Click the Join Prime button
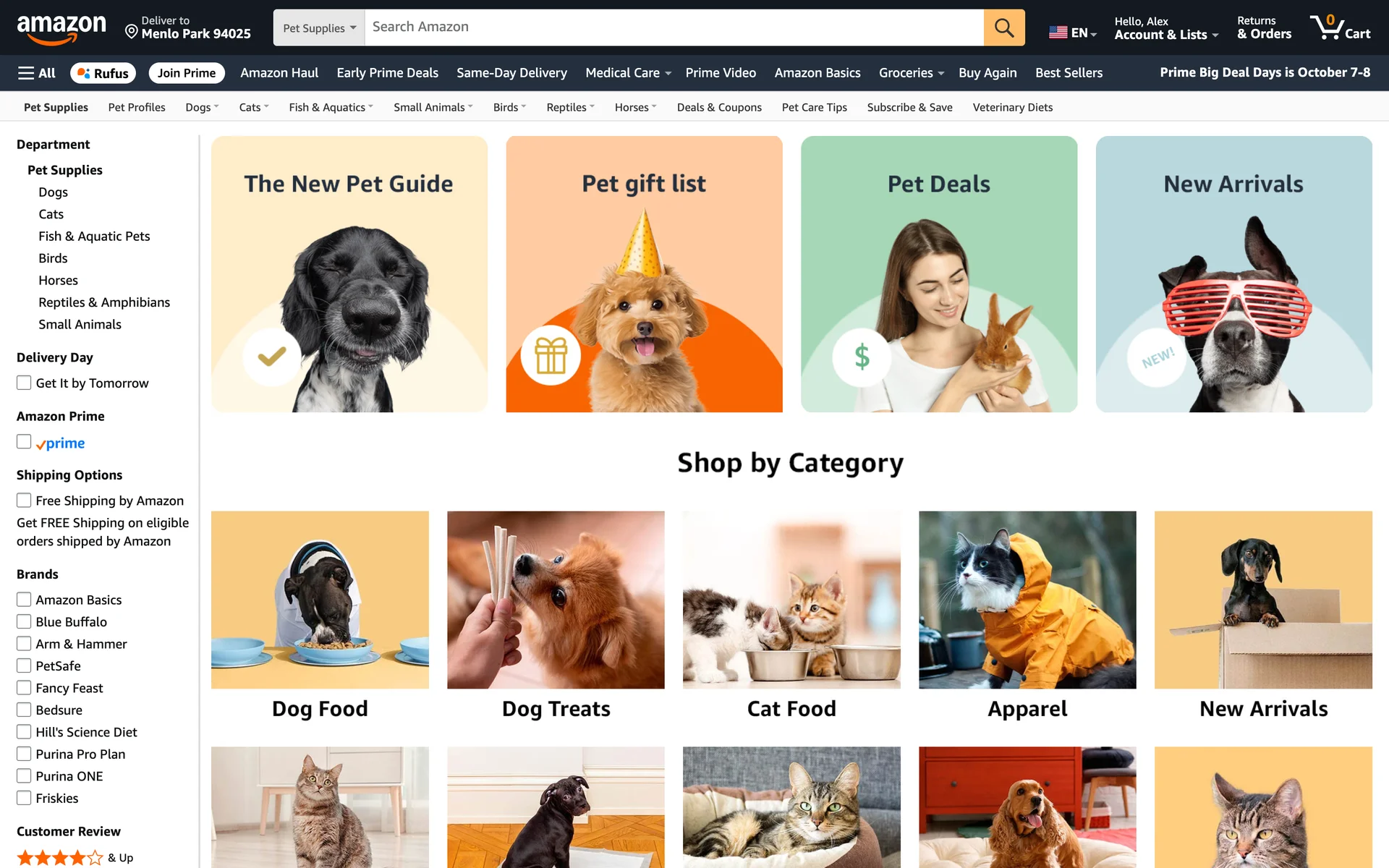This screenshot has height=868, width=1389. pyautogui.click(x=187, y=73)
